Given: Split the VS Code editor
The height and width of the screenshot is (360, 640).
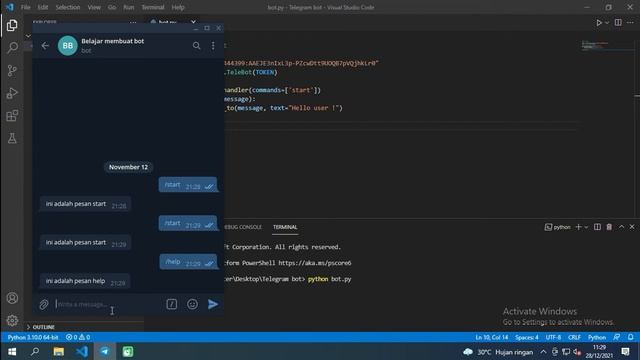Looking at the screenshot, I should [x=618, y=22].
